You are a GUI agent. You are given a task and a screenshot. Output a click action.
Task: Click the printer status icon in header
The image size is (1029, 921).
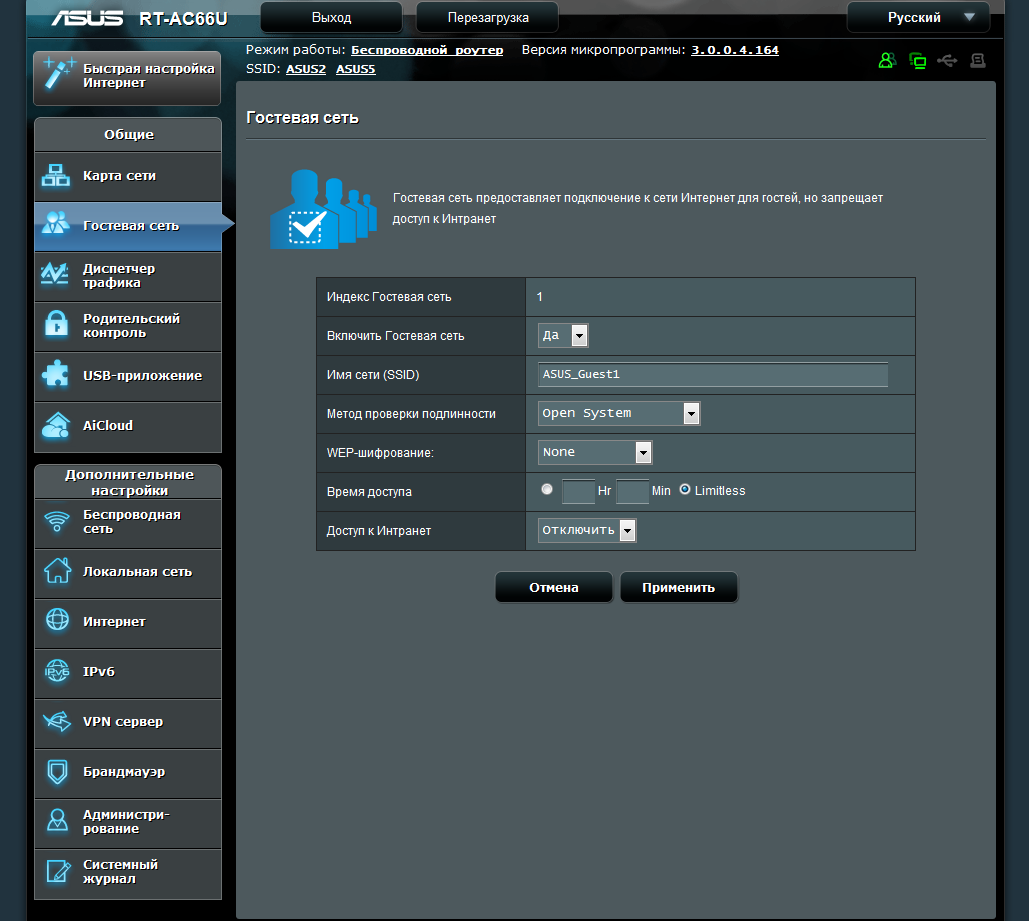click(978, 61)
